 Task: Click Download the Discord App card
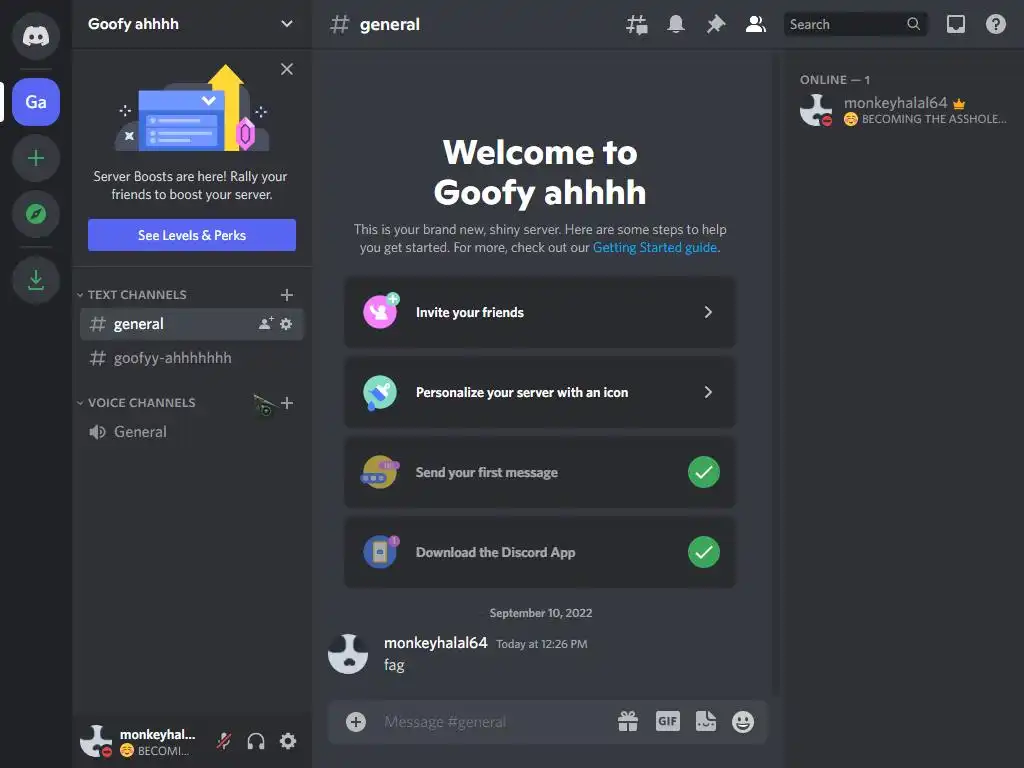click(x=539, y=552)
